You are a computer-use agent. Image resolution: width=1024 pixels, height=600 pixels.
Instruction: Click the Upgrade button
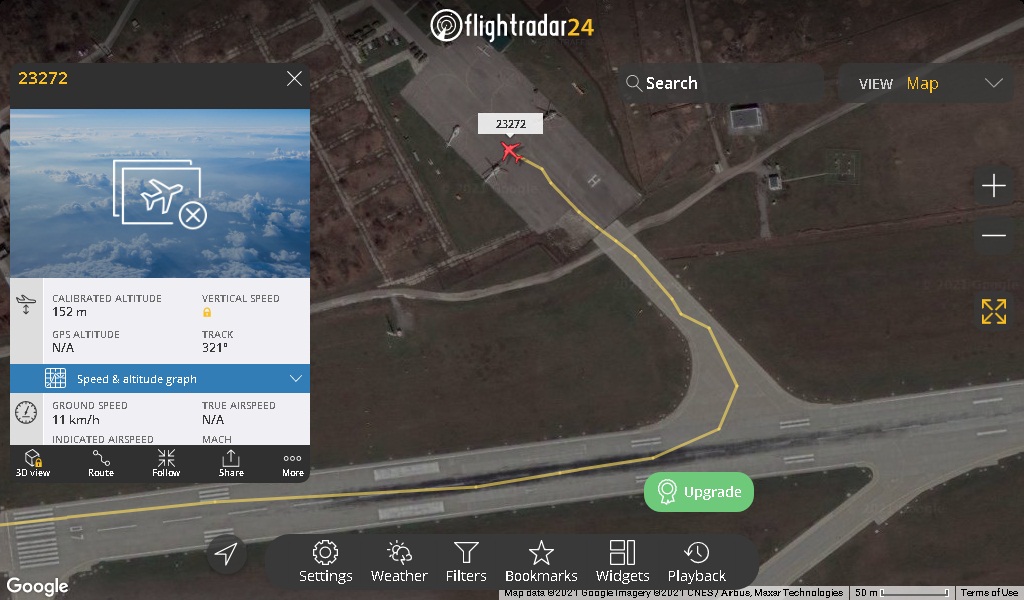(x=699, y=492)
